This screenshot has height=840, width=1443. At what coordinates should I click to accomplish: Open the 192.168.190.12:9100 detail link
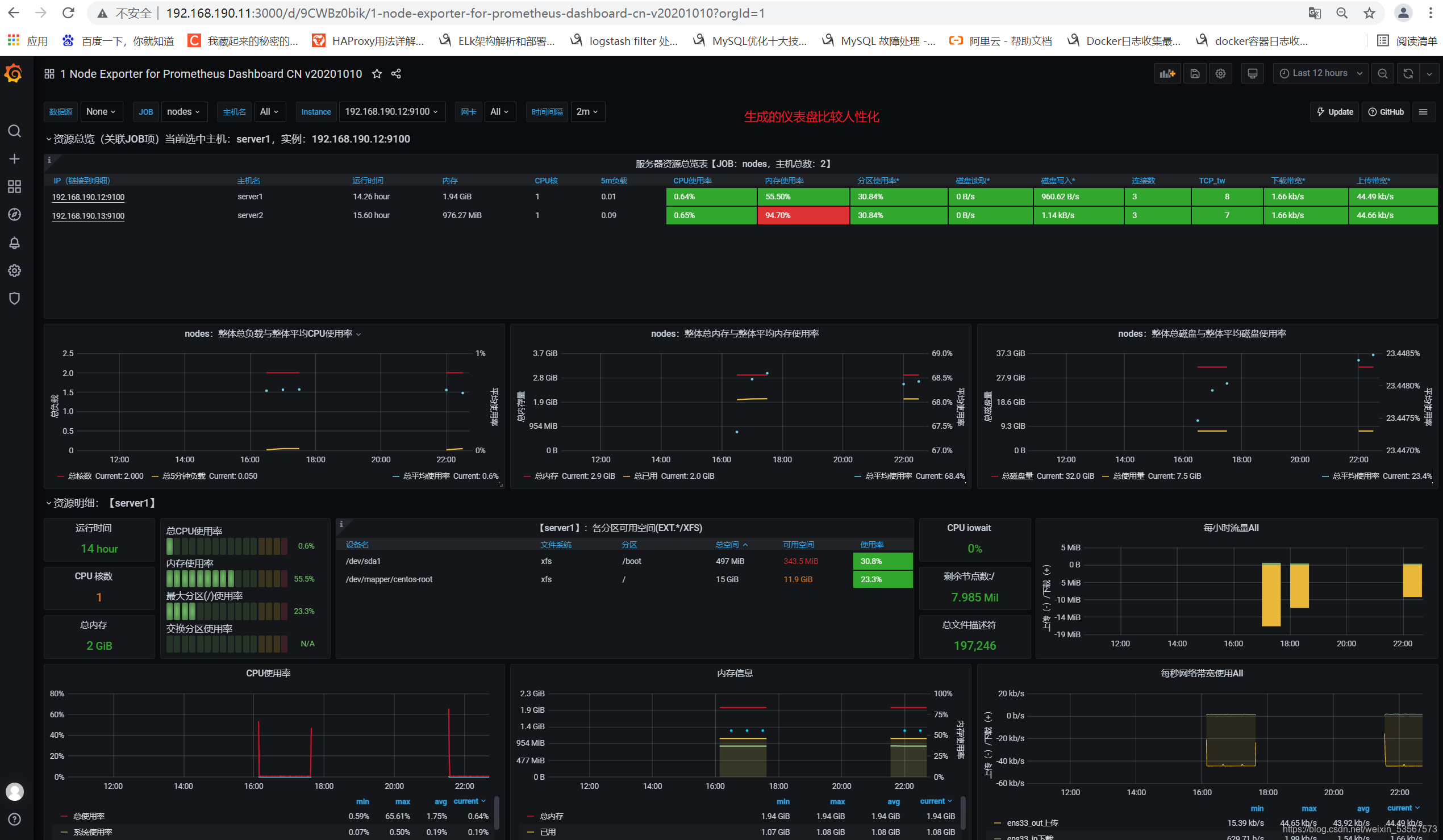click(x=88, y=197)
